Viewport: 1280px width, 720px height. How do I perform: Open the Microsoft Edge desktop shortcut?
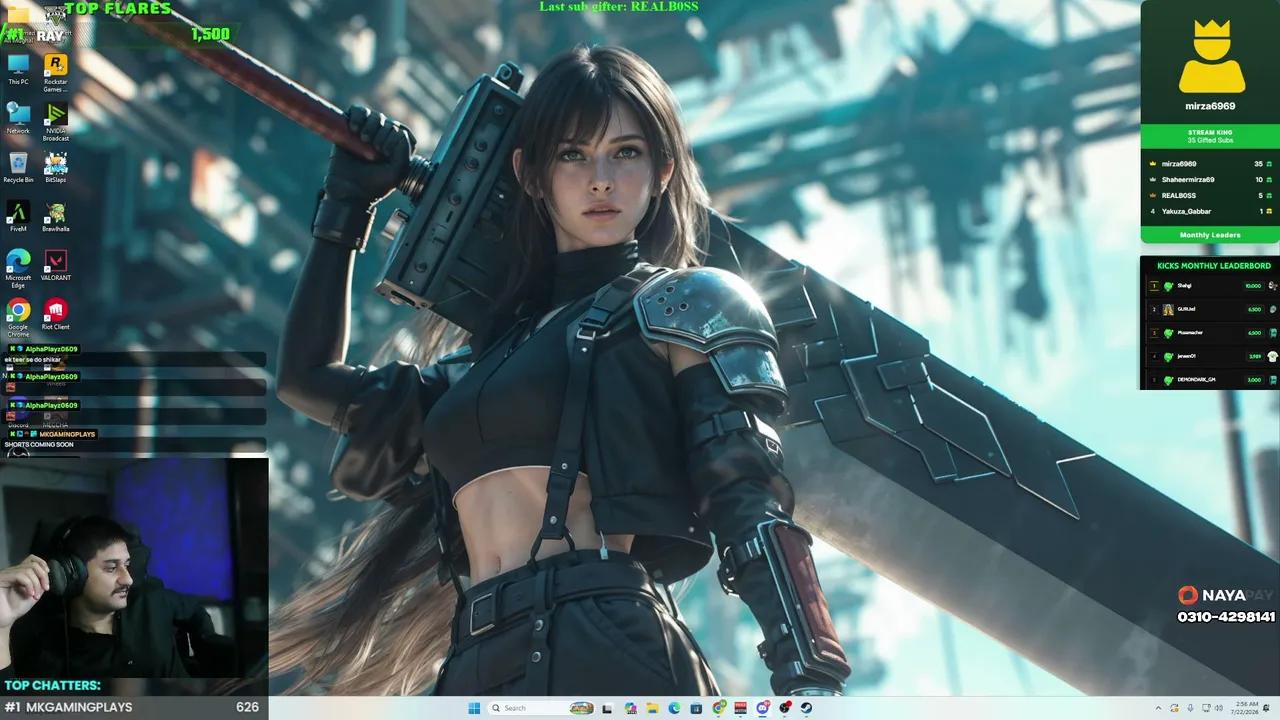tap(18, 269)
